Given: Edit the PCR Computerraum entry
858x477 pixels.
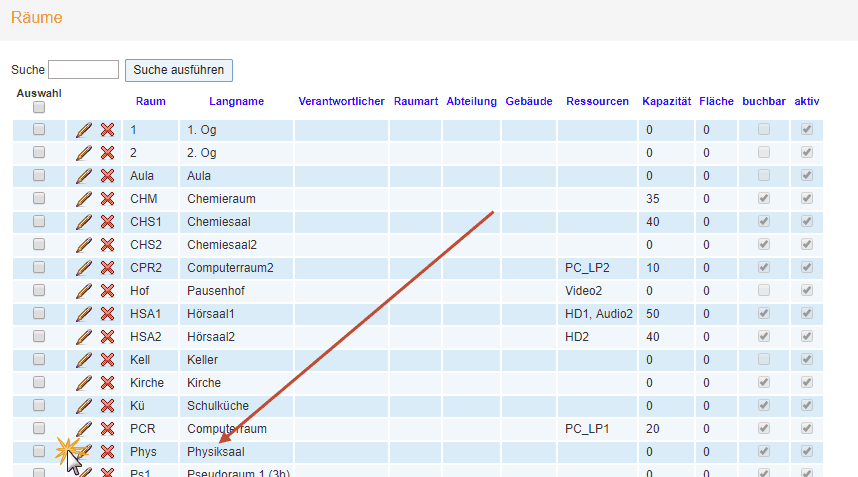Looking at the screenshot, I should tap(84, 429).
